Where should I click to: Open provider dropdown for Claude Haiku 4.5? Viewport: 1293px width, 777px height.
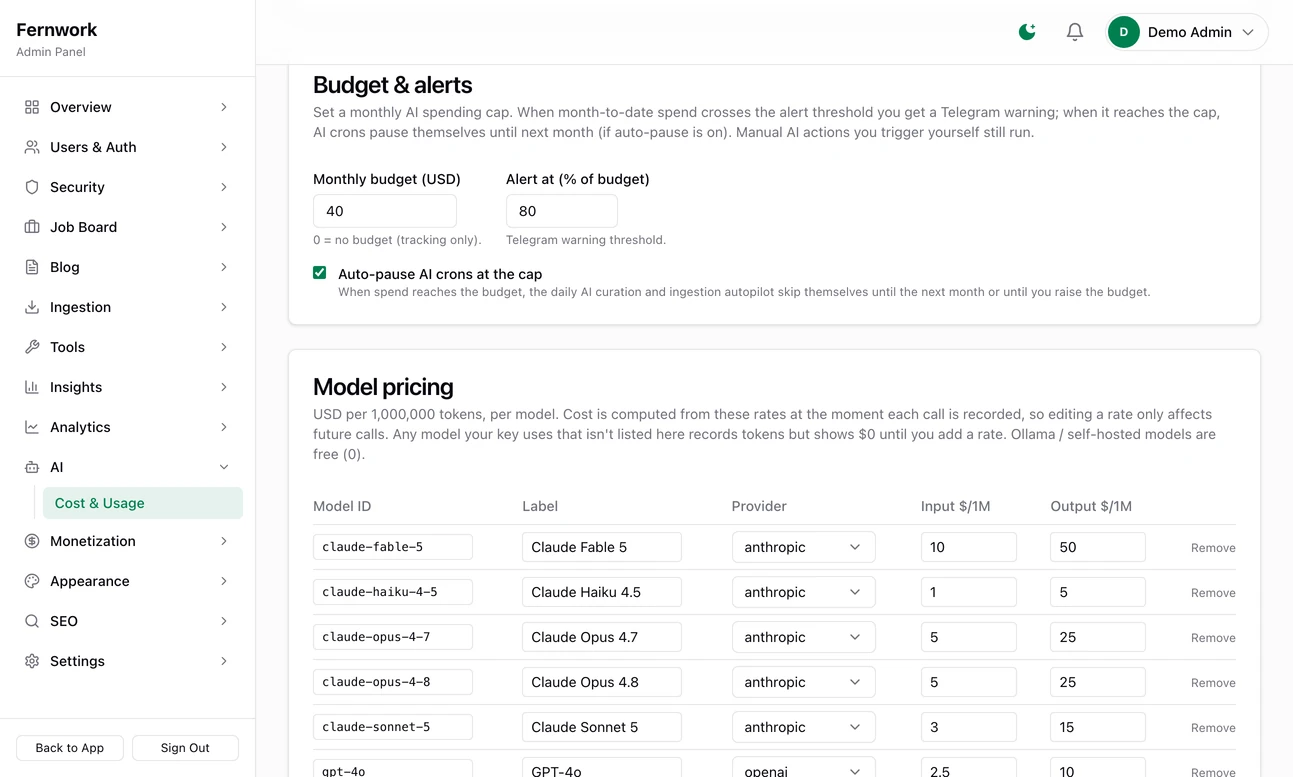click(x=803, y=592)
